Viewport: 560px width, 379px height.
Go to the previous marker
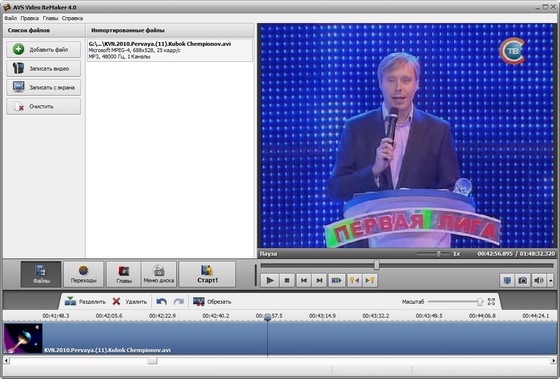point(354,281)
